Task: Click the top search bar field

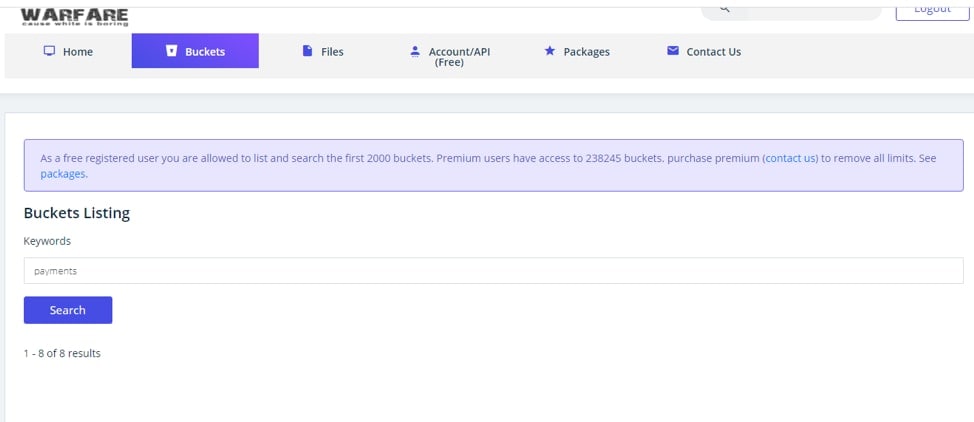Action: (791, 11)
